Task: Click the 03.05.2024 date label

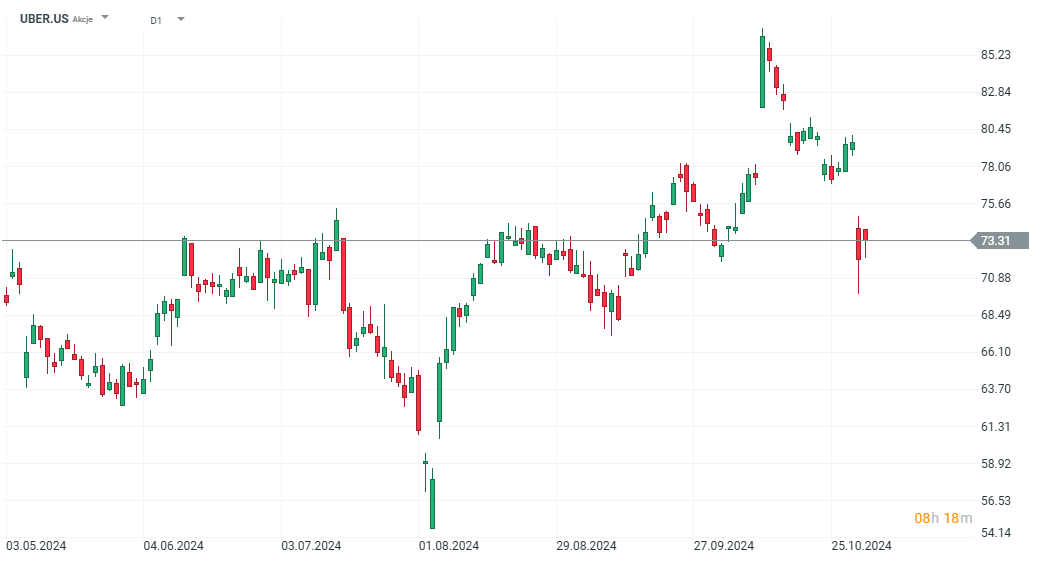Action: coord(37,546)
